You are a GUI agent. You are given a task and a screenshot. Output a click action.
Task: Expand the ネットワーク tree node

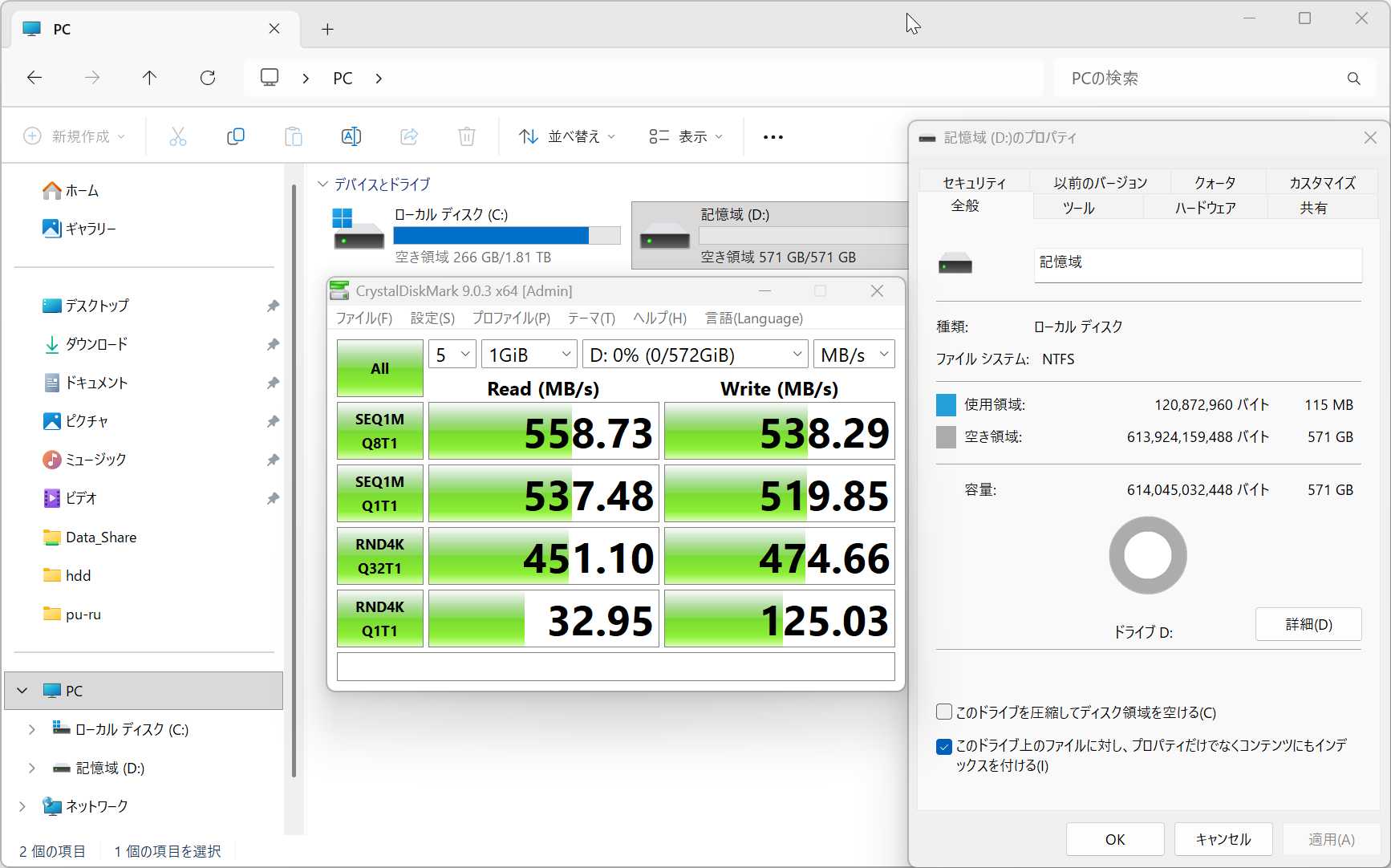pyautogui.click(x=22, y=806)
